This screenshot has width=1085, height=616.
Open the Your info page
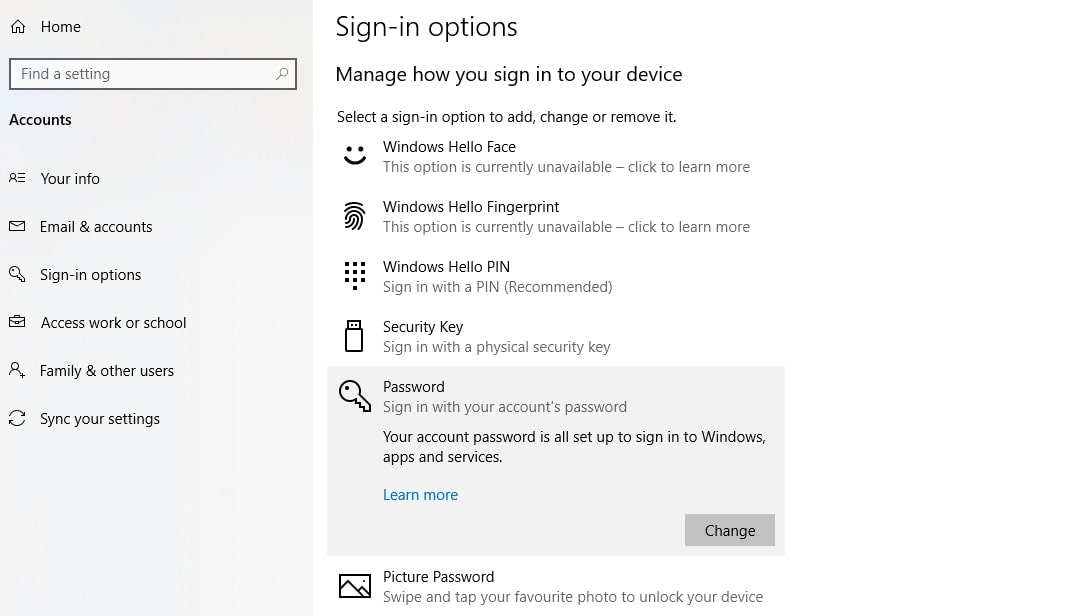70,179
